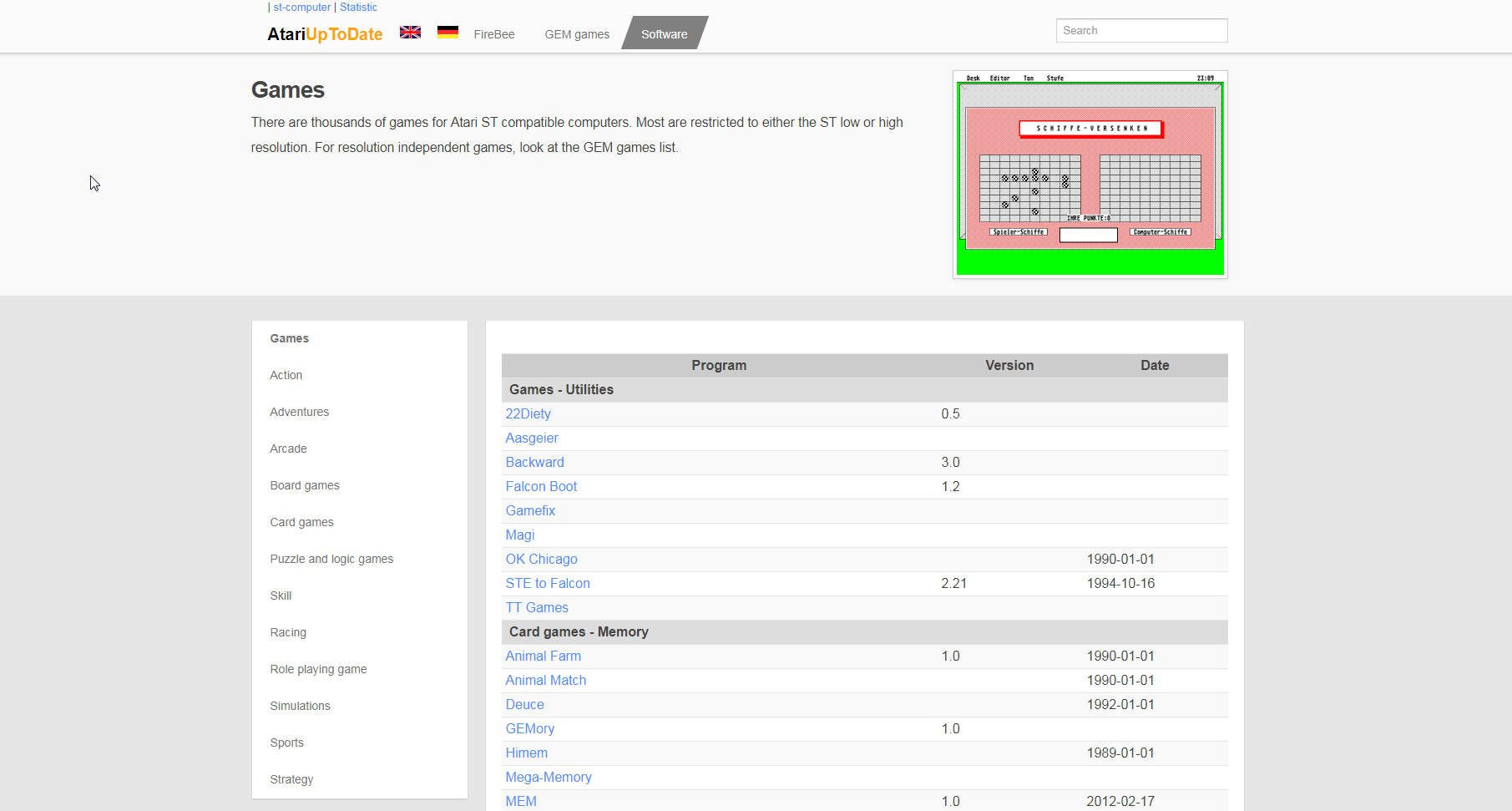
Task: Open the FireBee menu item
Action: (493, 34)
